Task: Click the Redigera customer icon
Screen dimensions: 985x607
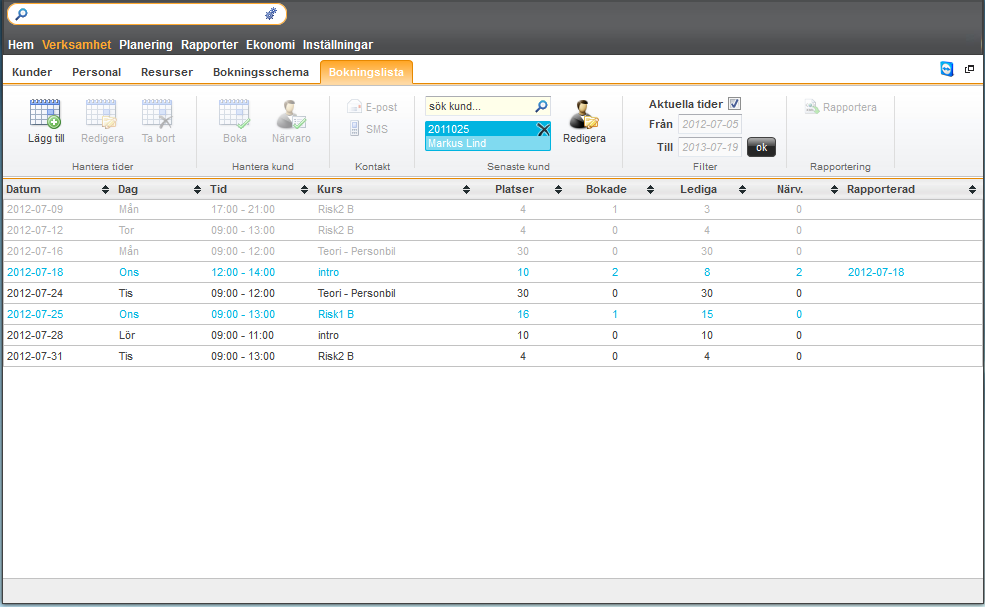Action: pyautogui.click(x=584, y=114)
